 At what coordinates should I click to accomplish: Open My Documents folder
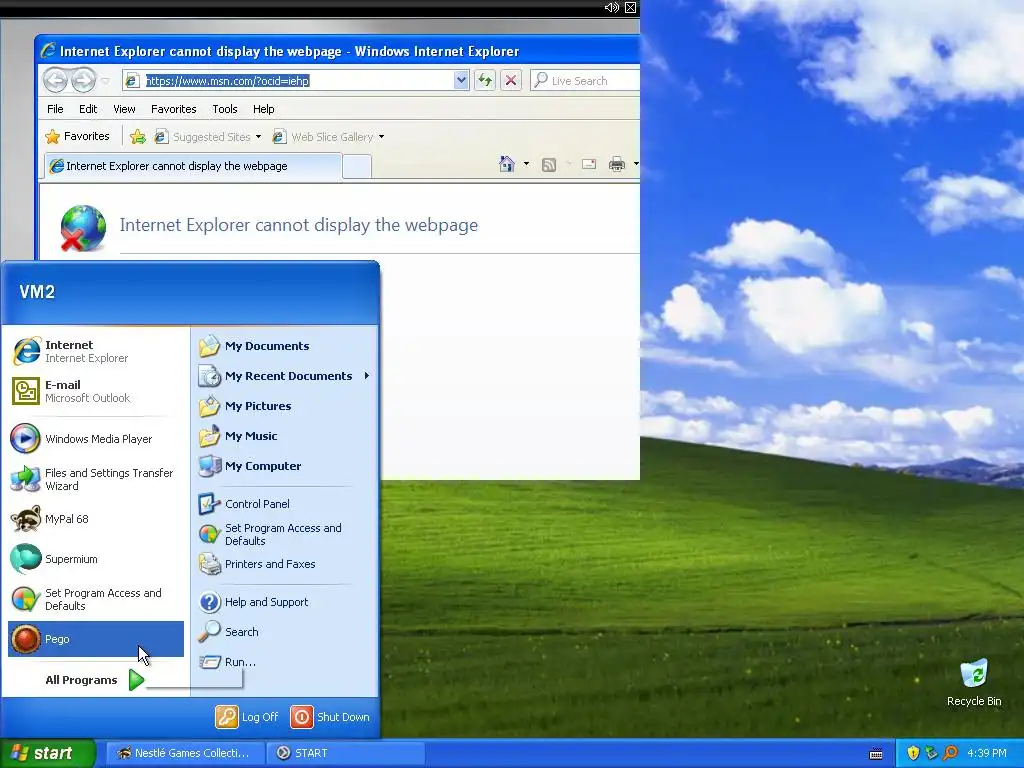(285, 346)
